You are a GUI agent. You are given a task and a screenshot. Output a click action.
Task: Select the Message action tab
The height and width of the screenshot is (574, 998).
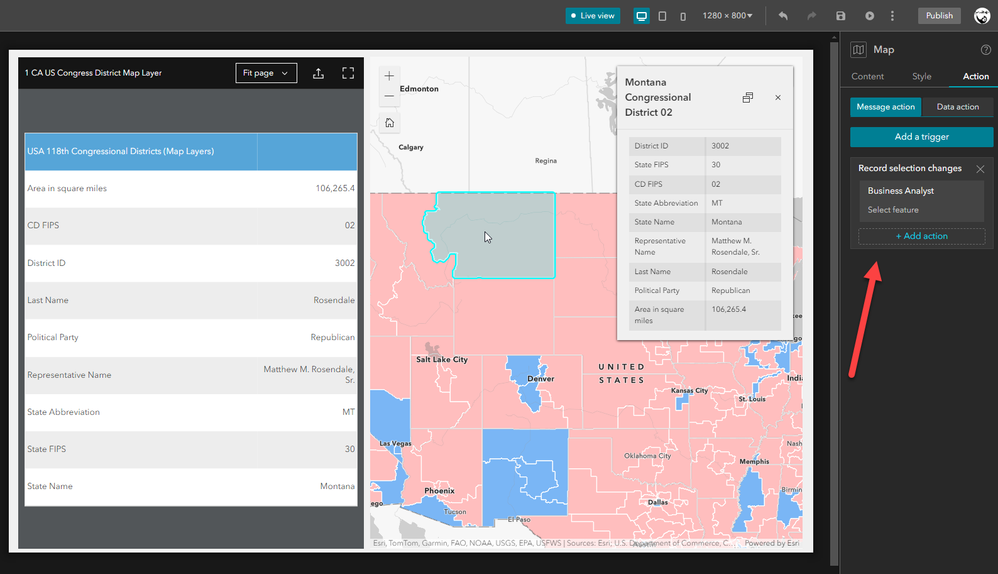pyautogui.click(x=885, y=107)
